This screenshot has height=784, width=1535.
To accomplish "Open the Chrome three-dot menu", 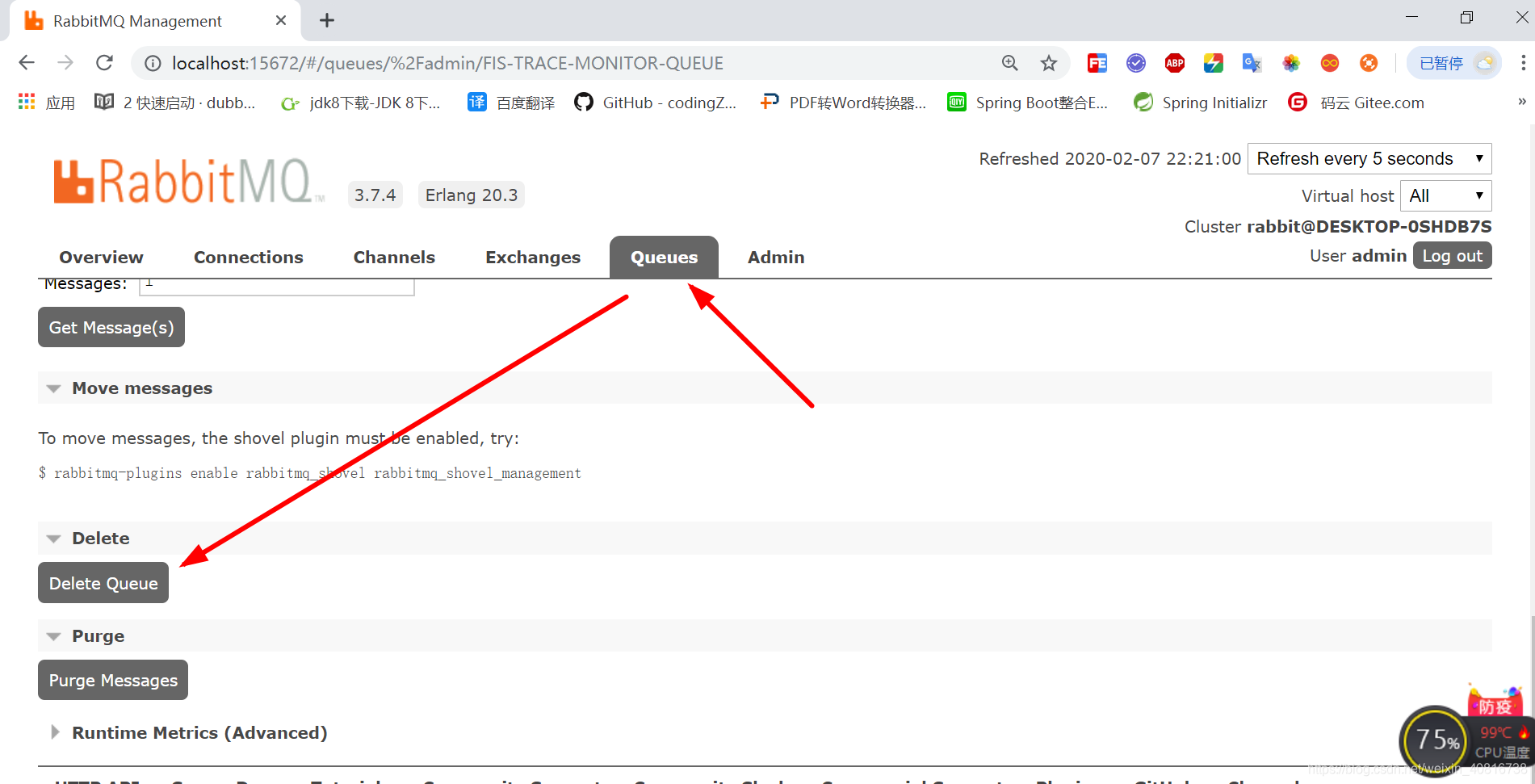I will (x=1523, y=63).
